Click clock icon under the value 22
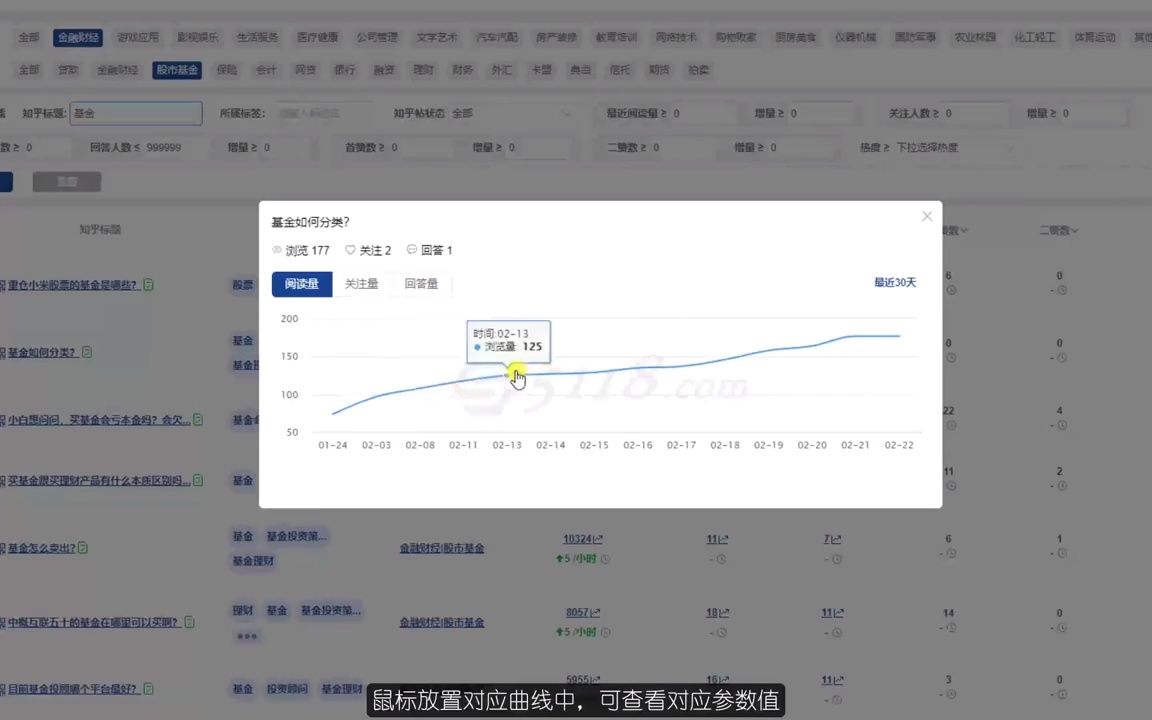The height and width of the screenshot is (720, 1152). [951, 425]
